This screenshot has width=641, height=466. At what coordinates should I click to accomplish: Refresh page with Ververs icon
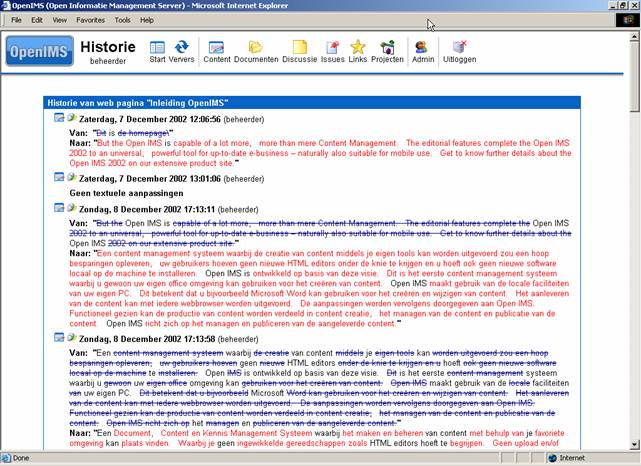tap(182, 47)
